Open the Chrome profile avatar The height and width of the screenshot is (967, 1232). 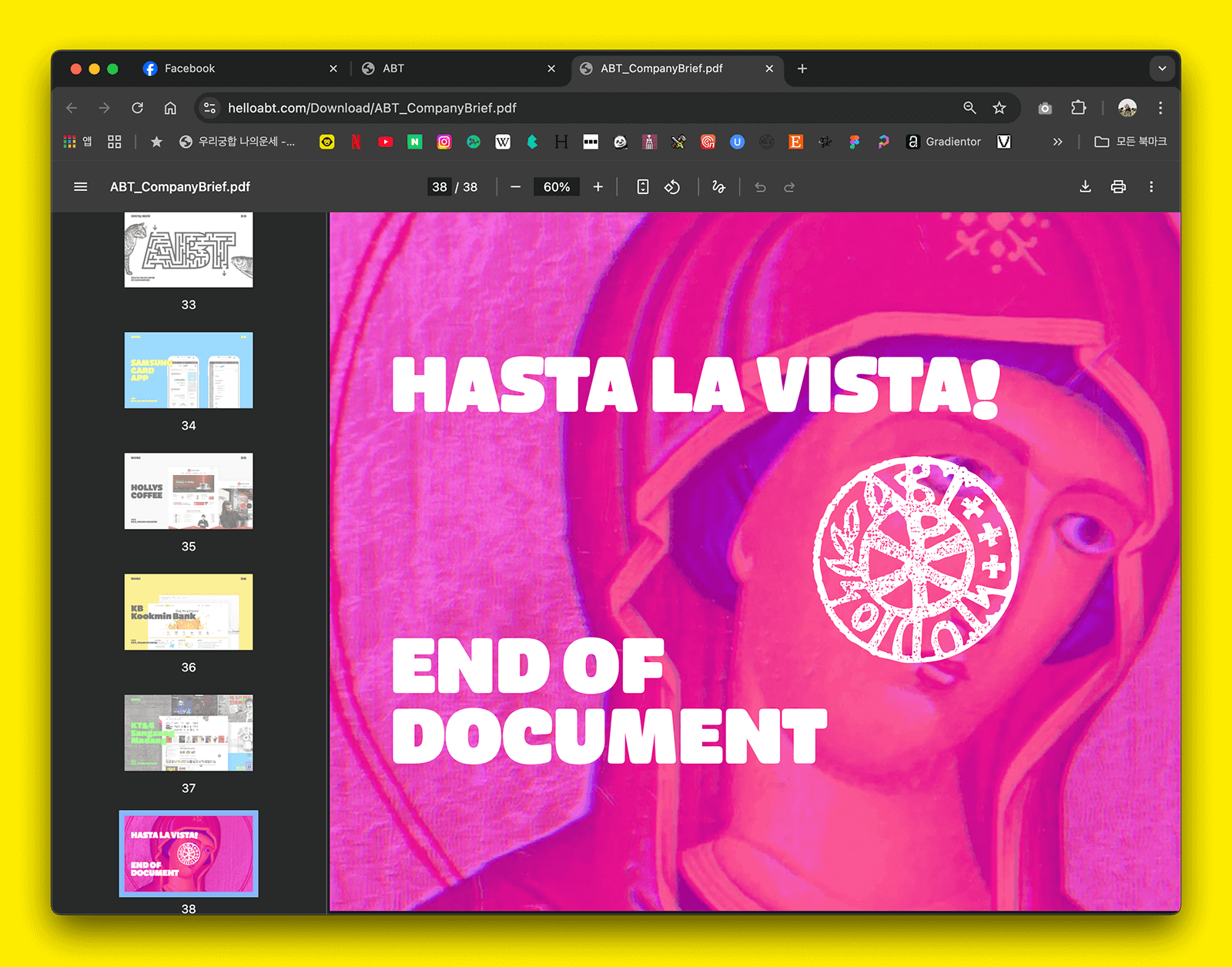coord(1127,108)
